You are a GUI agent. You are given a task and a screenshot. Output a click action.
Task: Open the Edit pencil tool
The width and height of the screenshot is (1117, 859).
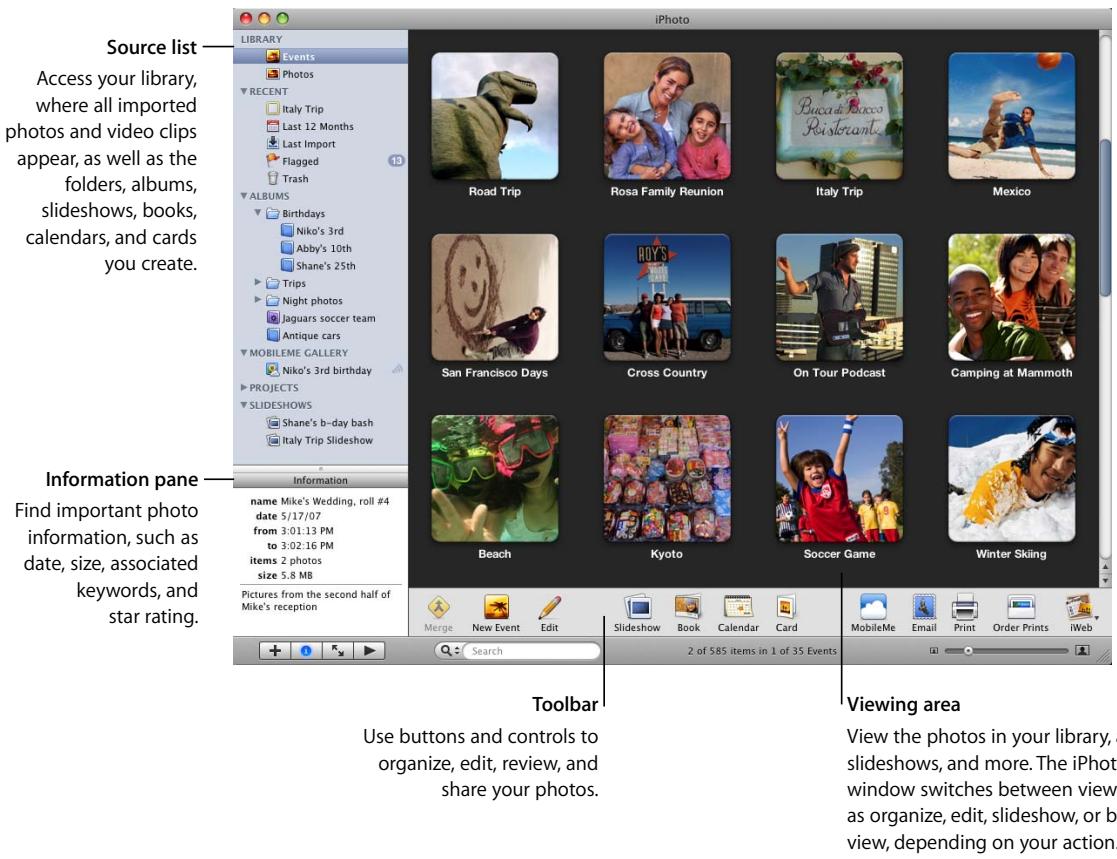[549, 613]
